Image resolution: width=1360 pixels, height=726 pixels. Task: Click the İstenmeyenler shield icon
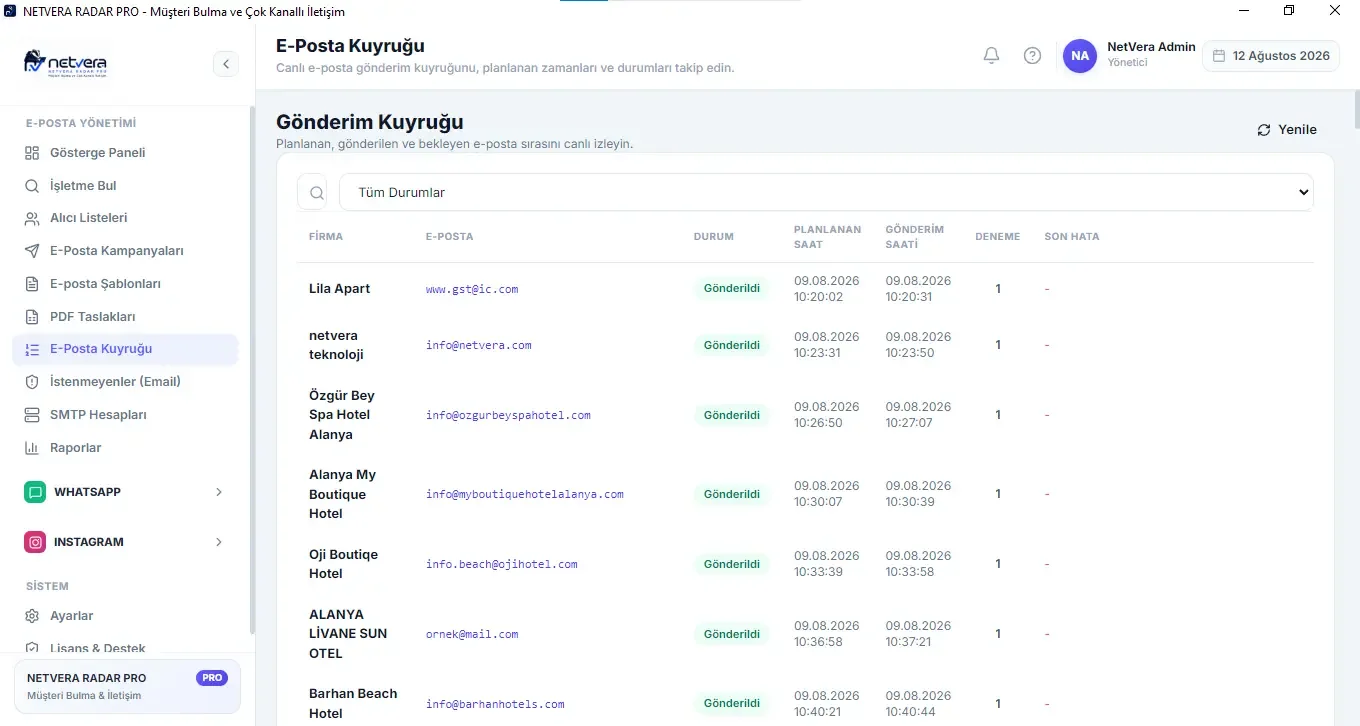click(32, 382)
